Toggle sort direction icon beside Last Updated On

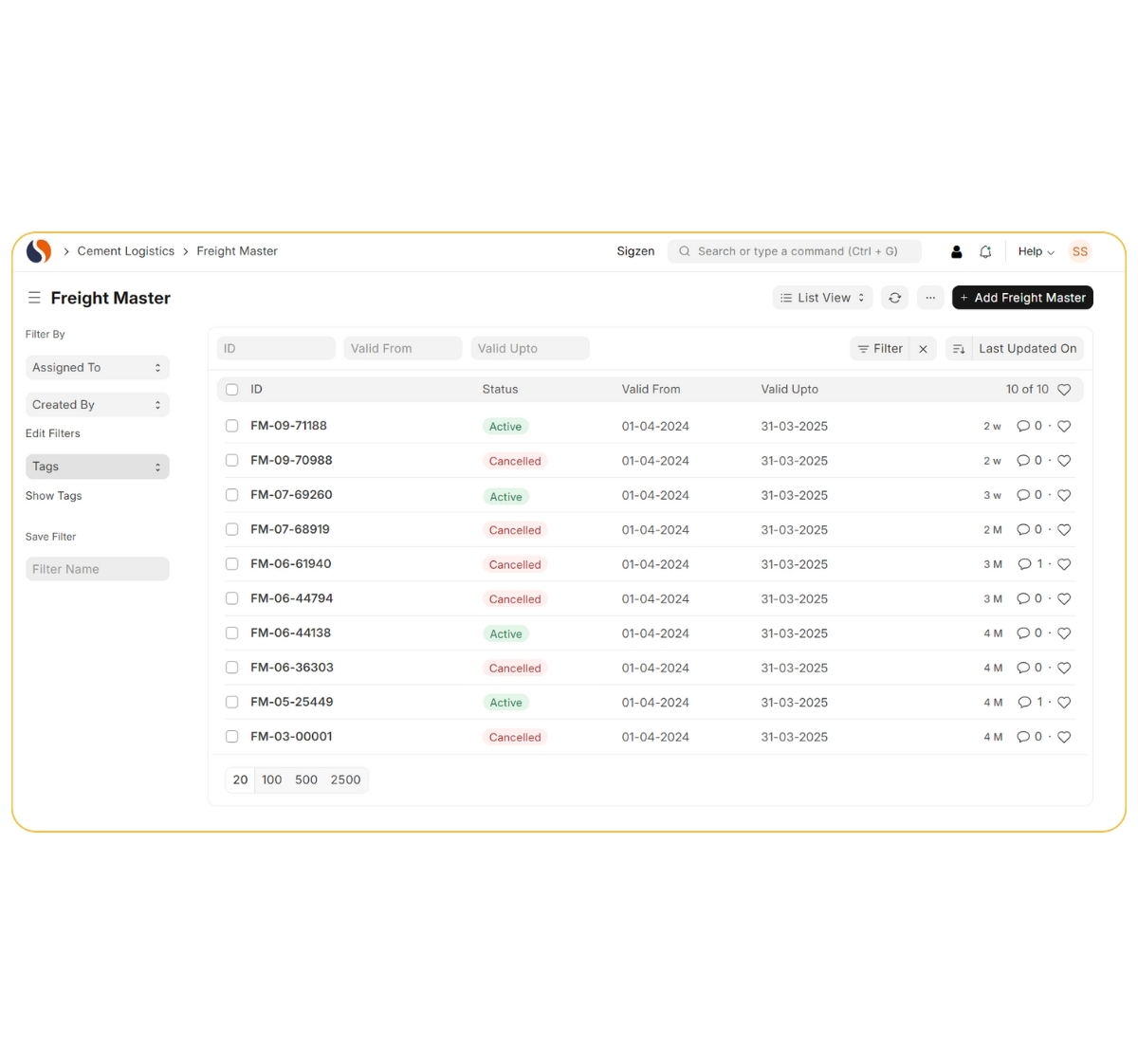point(959,349)
